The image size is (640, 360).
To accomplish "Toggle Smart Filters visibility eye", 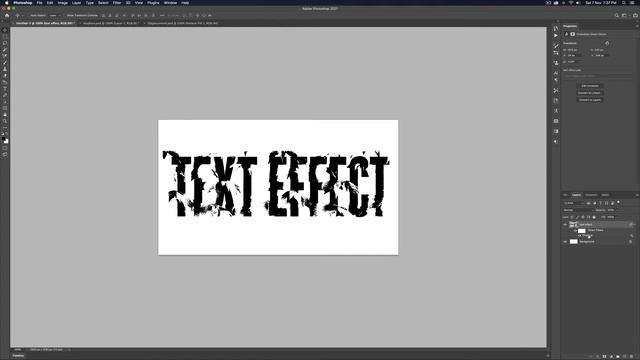I will coord(575,231).
